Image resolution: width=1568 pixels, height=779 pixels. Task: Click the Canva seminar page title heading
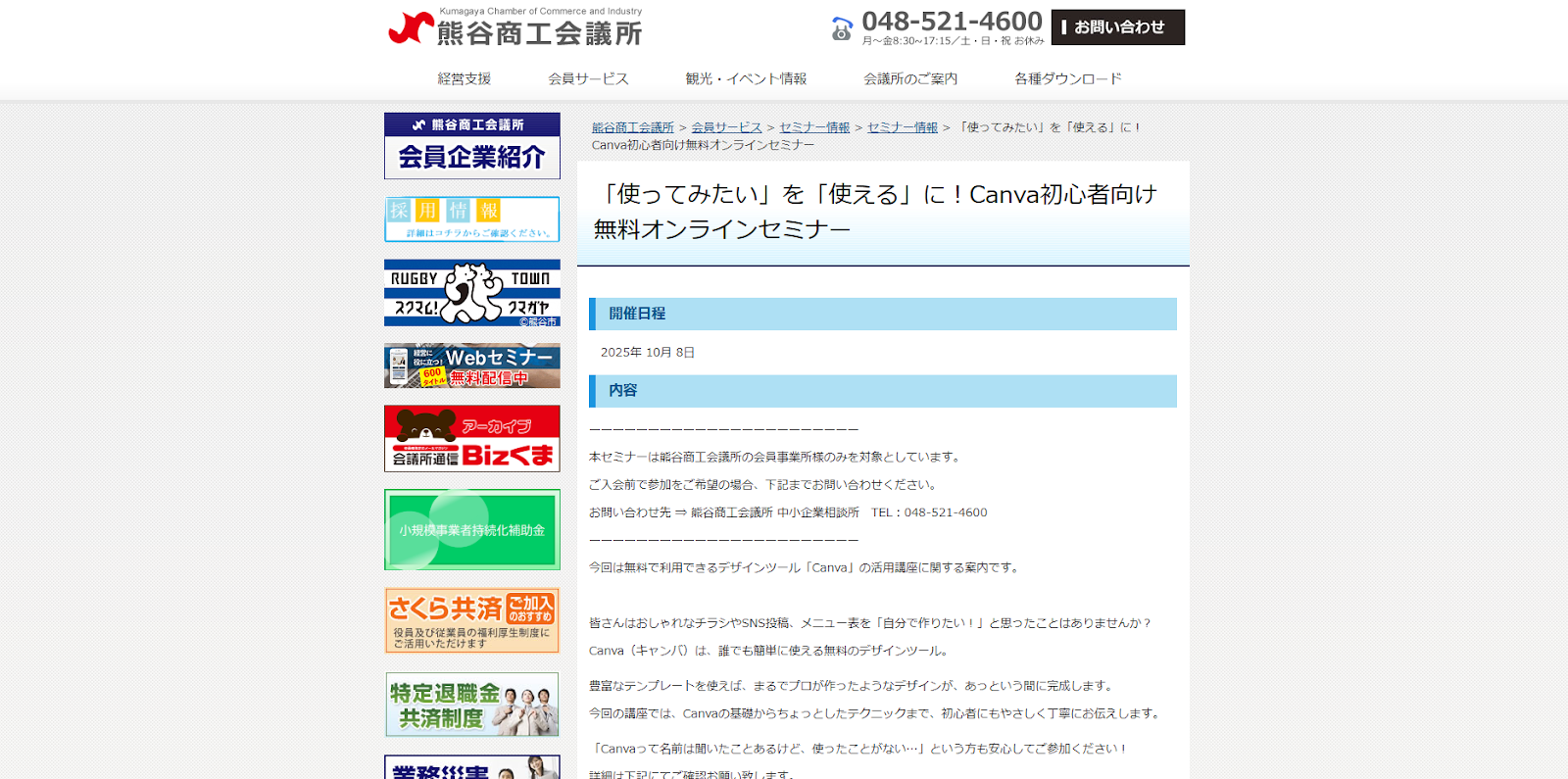pos(875,212)
